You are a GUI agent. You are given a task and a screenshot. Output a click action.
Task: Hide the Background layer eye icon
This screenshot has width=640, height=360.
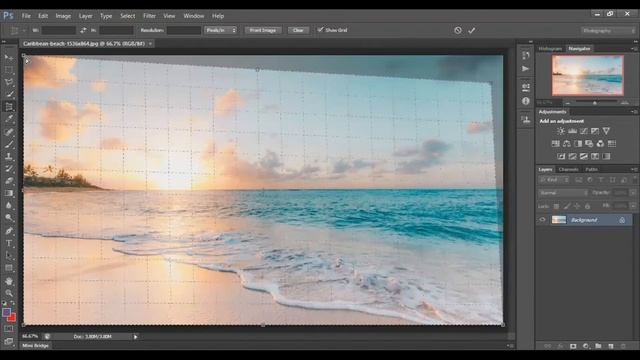click(542, 220)
